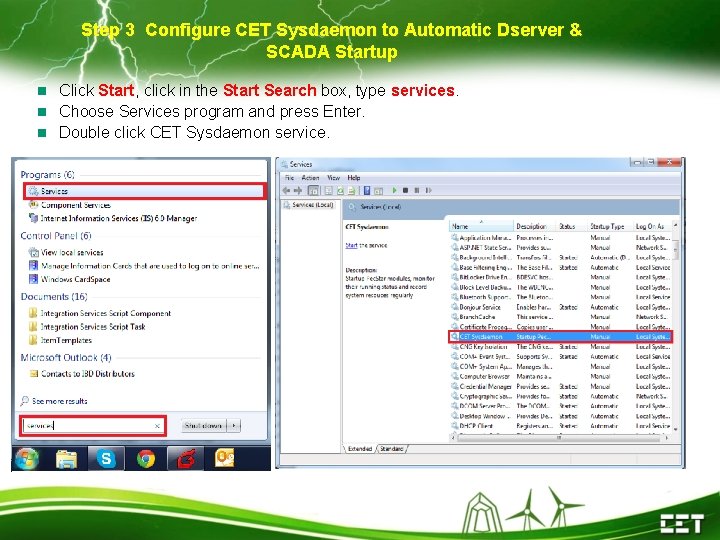Sort by Startup Type column header

[x=610, y=226]
